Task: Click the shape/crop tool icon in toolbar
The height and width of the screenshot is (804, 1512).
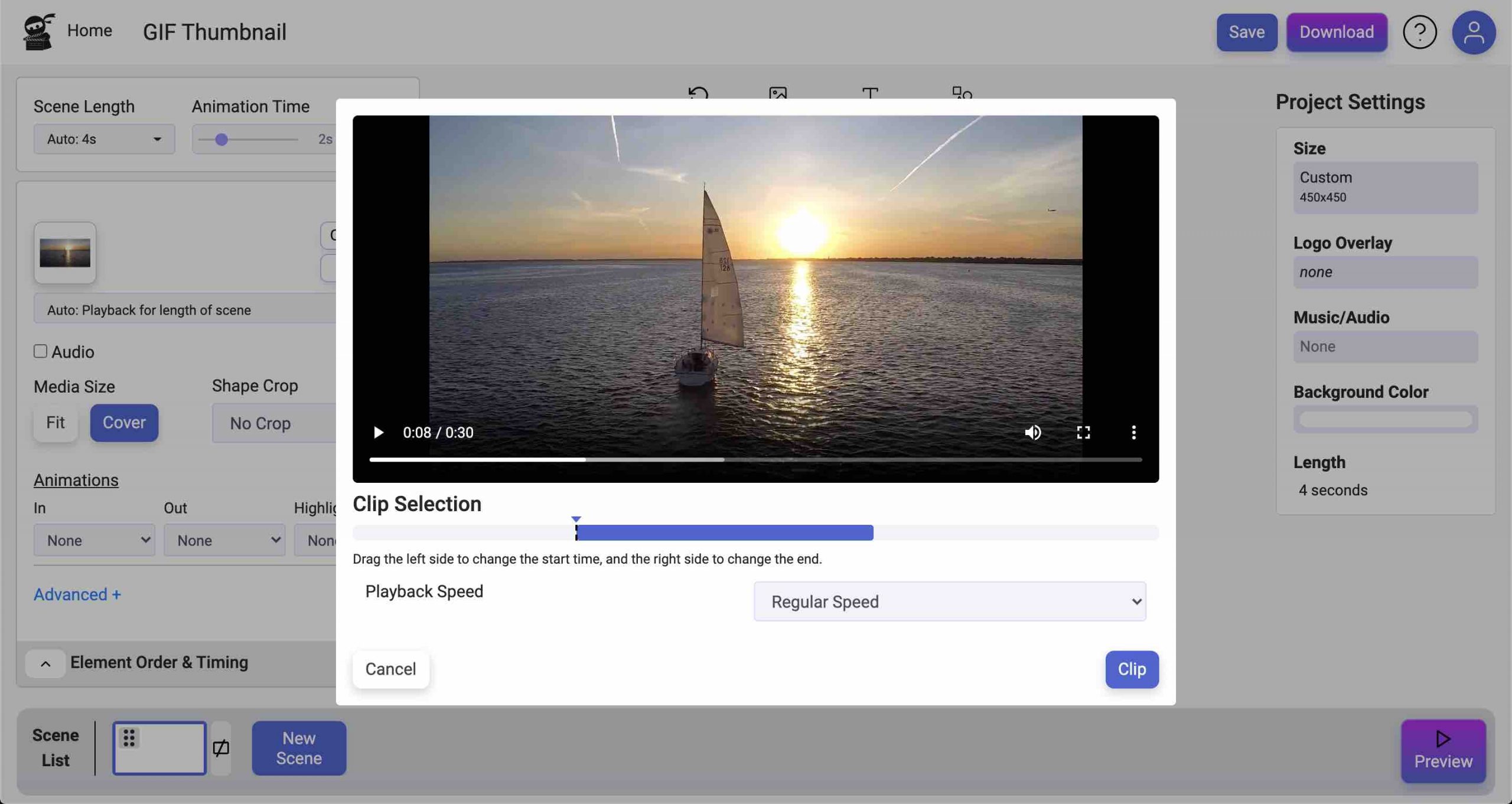Action: (x=959, y=94)
